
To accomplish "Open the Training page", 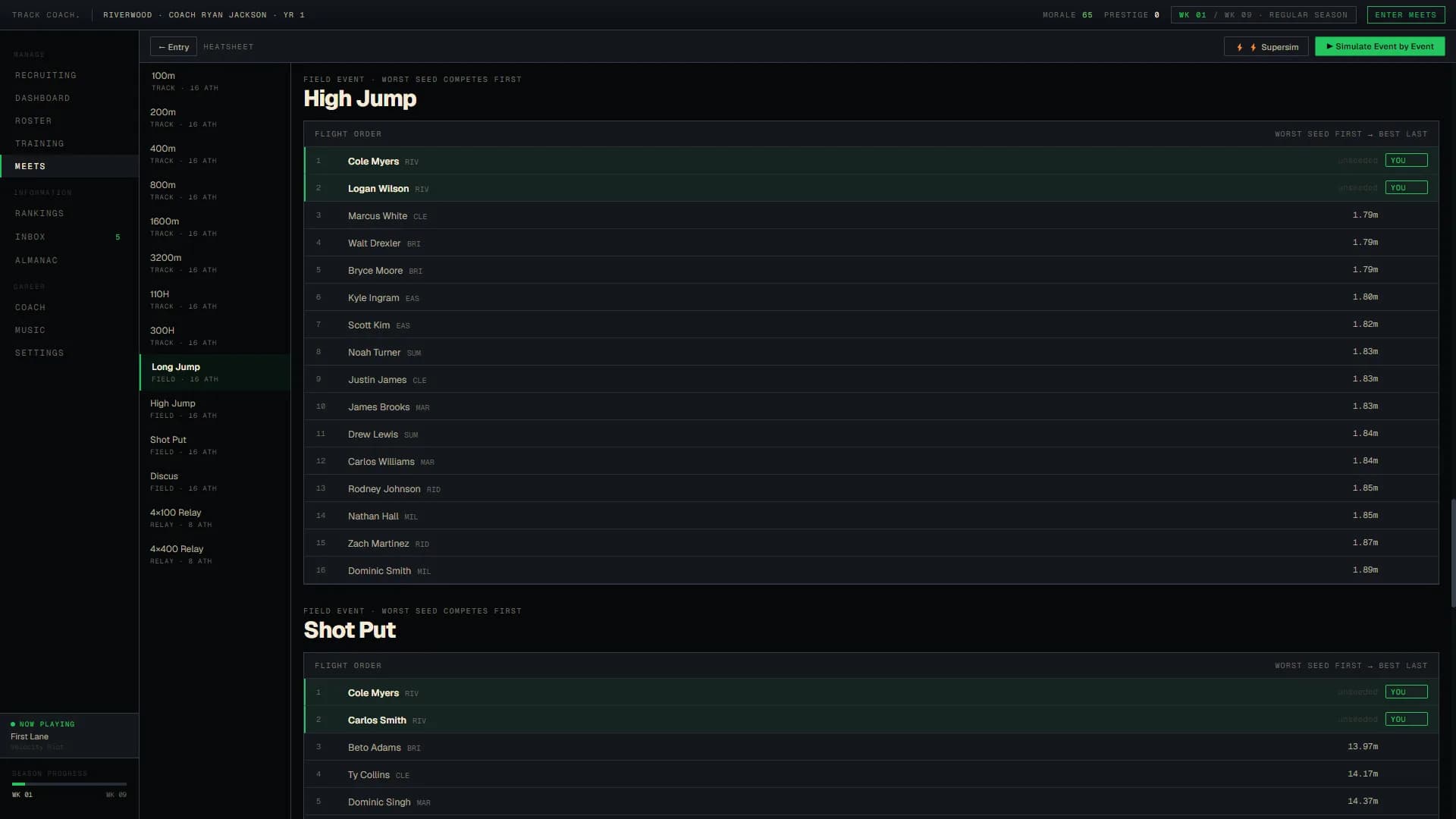I will coord(69,144).
